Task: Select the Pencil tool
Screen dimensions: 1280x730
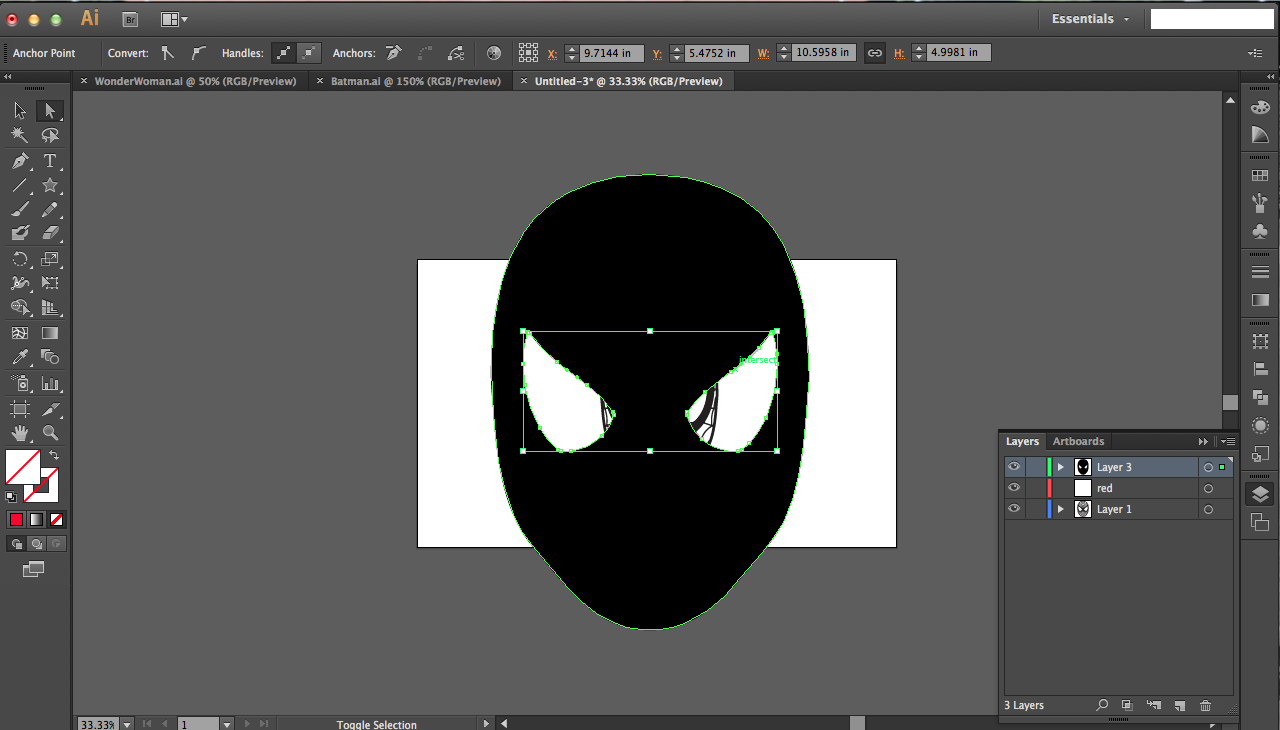Action: [x=49, y=210]
